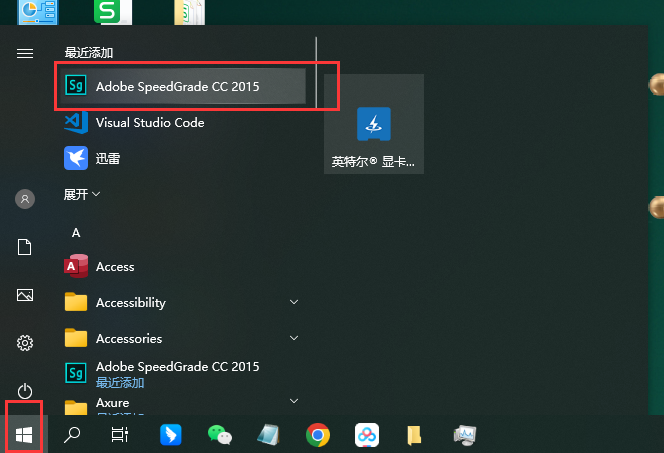This screenshot has width=664, height=453.
Task: Expand the Start menu hamburger icon
Action: coord(25,53)
